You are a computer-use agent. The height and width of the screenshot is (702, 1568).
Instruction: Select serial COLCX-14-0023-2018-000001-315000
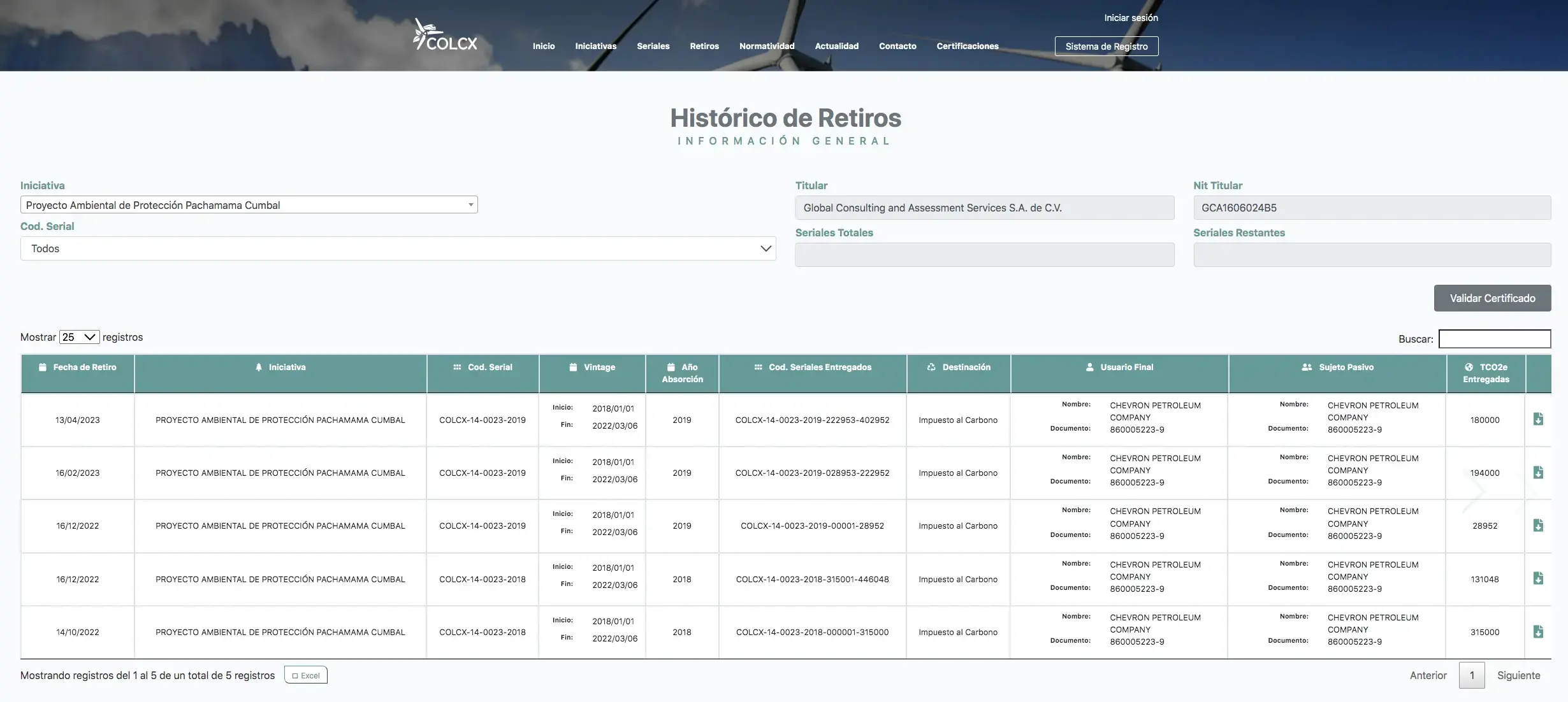[x=812, y=632]
